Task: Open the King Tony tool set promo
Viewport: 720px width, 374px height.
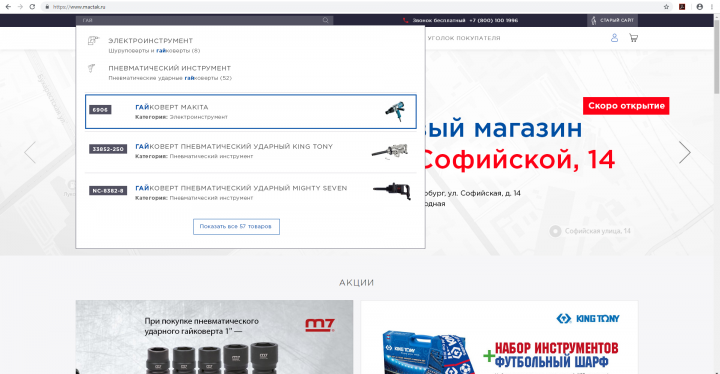Action: tap(500, 337)
